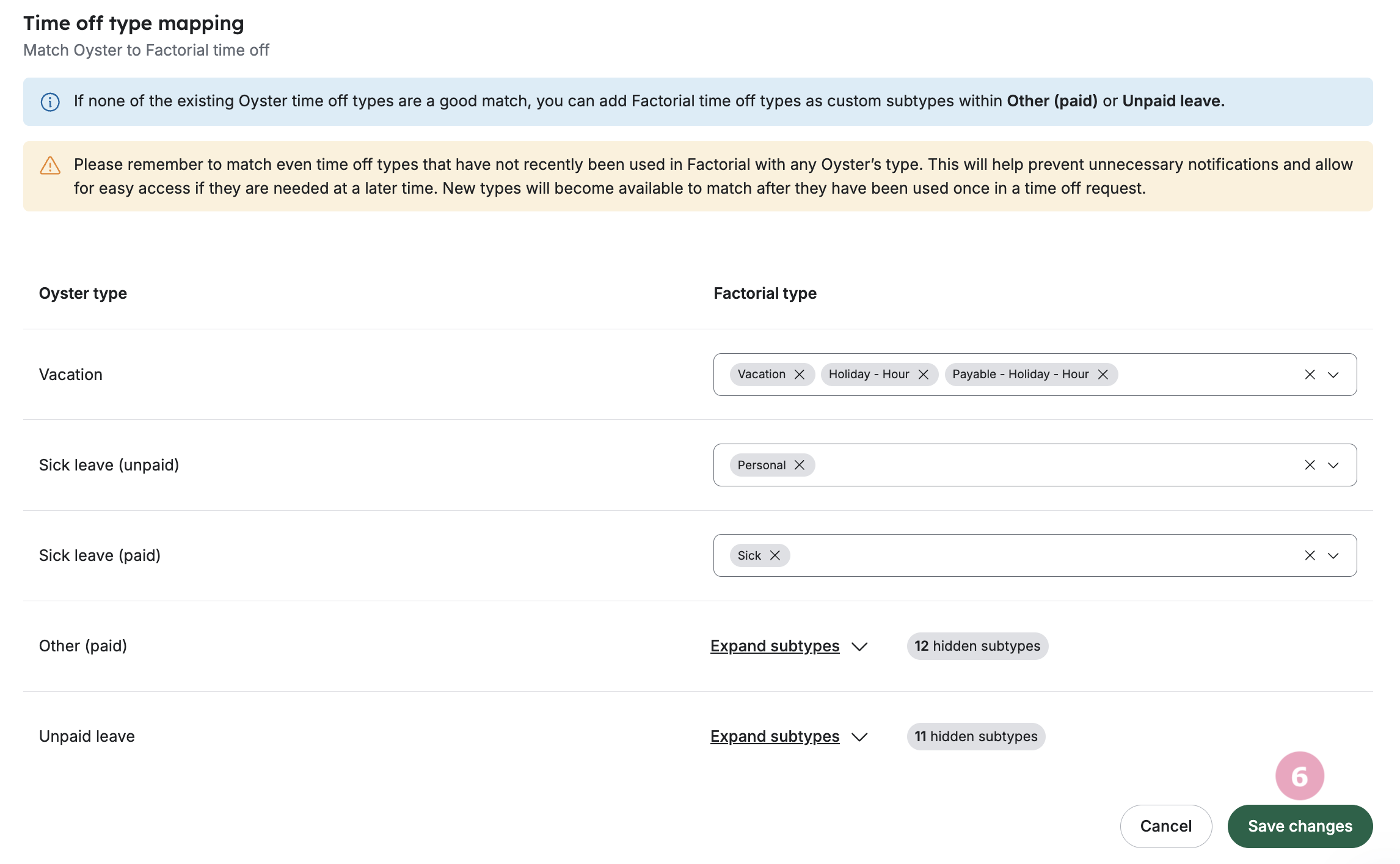Click the 'Oyster type' column header
The height and width of the screenshot is (864, 1400).
tap(83, 293)
